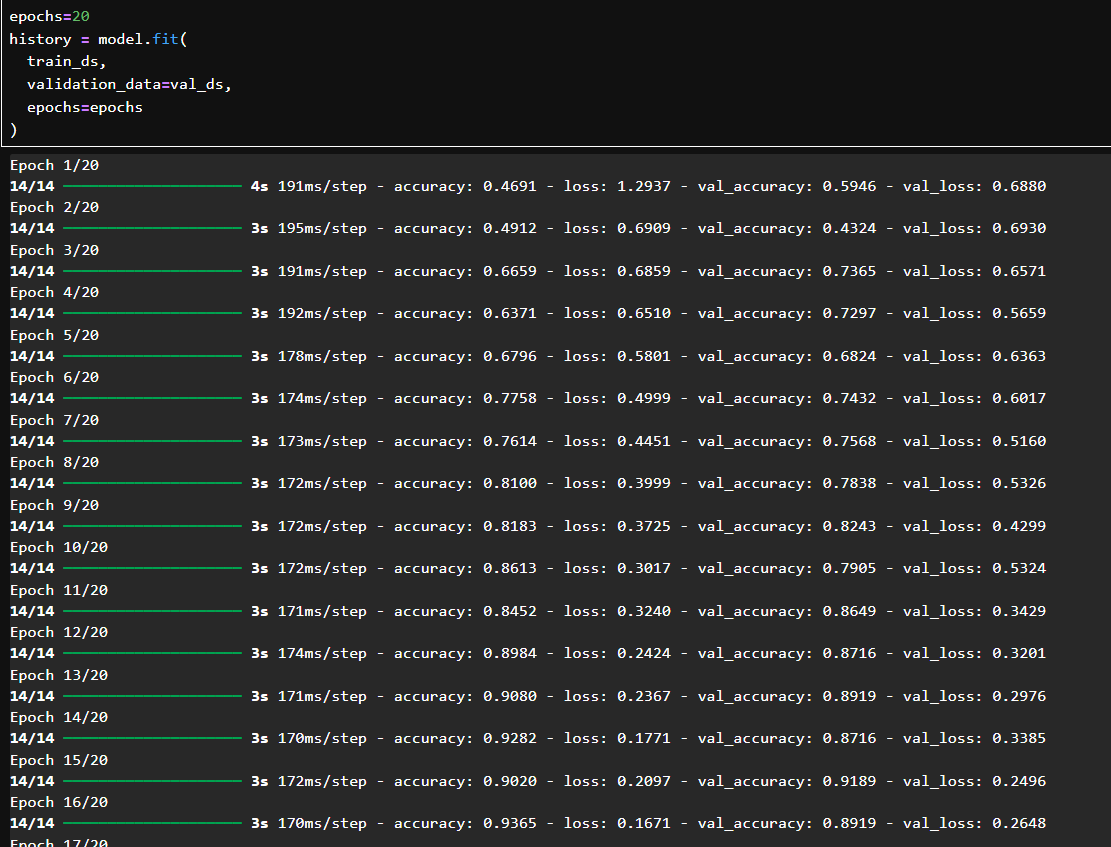Click epoch 6 loss value 0.4999
Screen dimensions: 1111x847
644,398
